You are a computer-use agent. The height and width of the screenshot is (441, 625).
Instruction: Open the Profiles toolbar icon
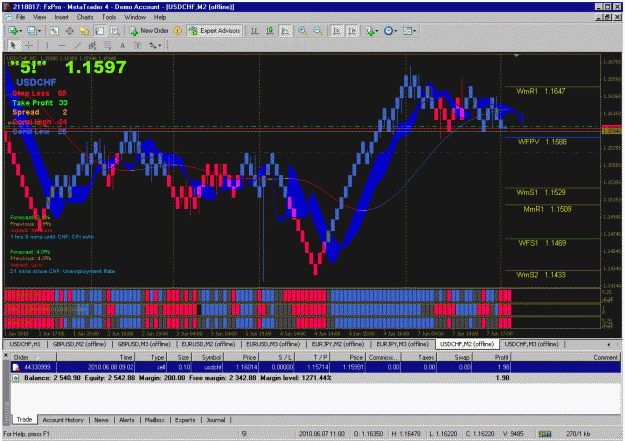32,31
